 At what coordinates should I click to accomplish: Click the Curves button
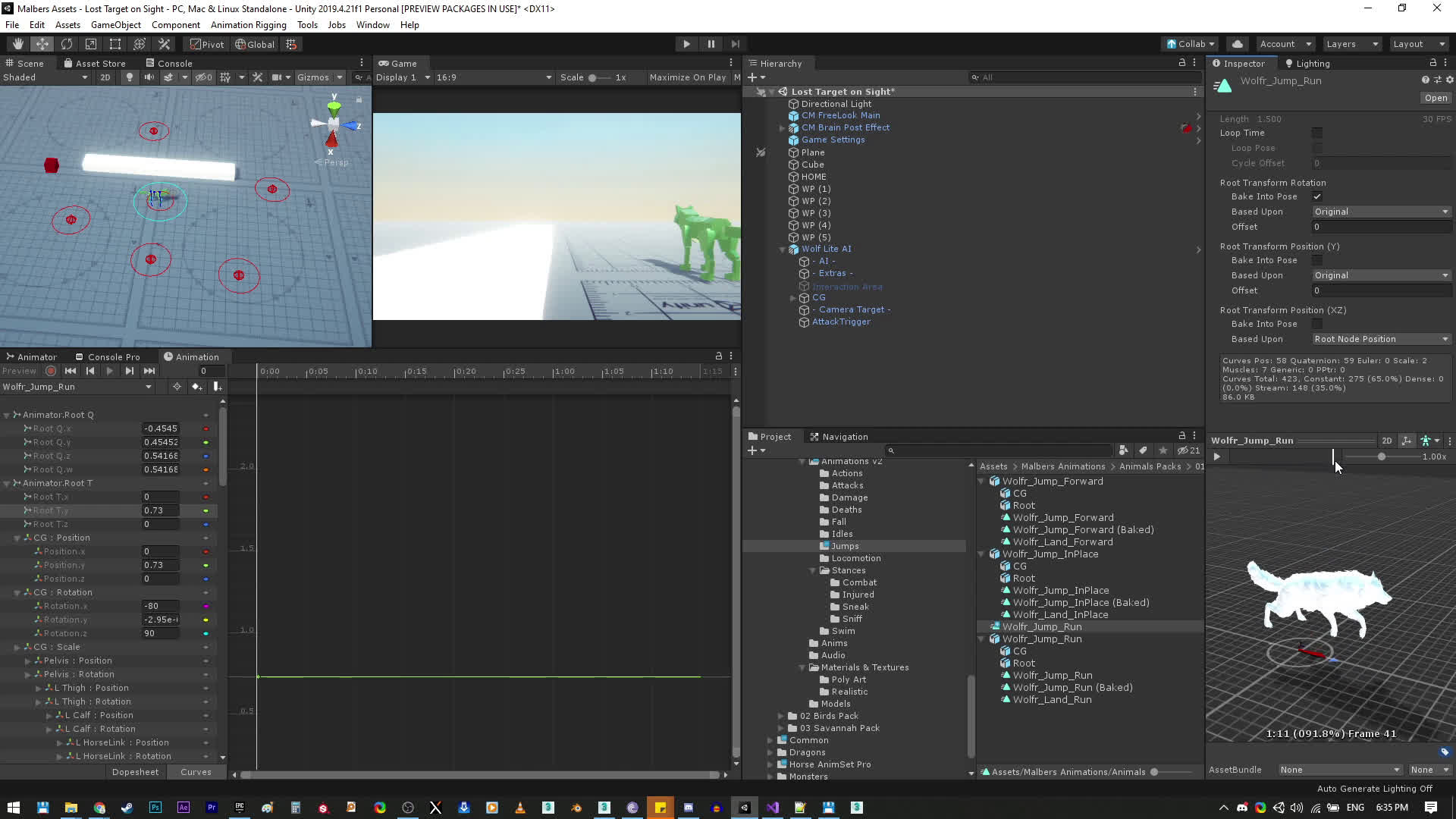coord(196,772)
